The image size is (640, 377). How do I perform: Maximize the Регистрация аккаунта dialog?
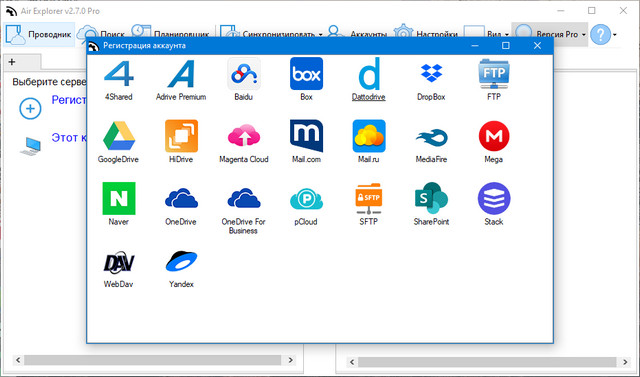[506, 46]
